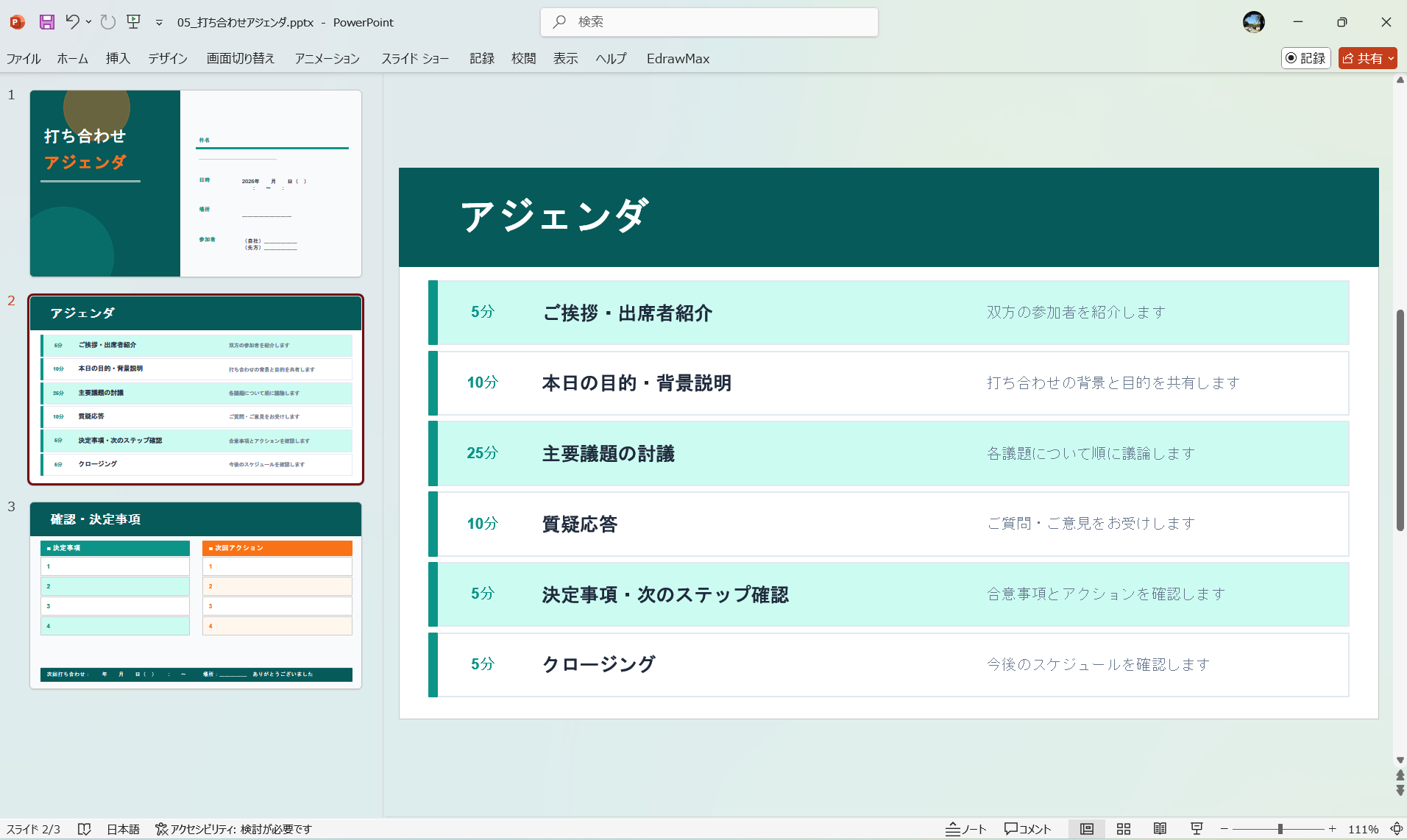
Task: Click Normal view button in status bar
Action: [1087, 828]
